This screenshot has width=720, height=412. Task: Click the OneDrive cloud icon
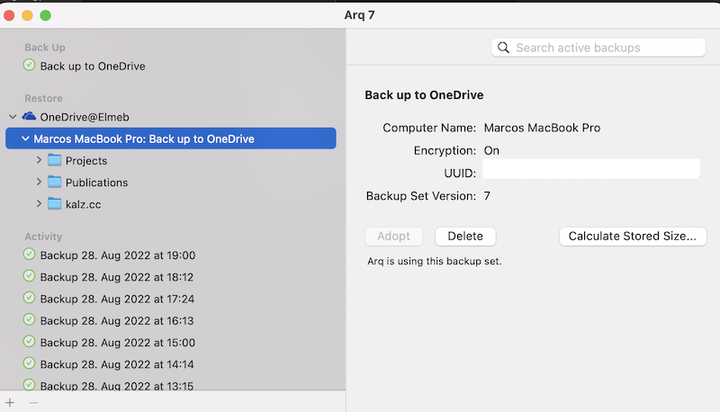pyautogui.click(x=29, y=116)
